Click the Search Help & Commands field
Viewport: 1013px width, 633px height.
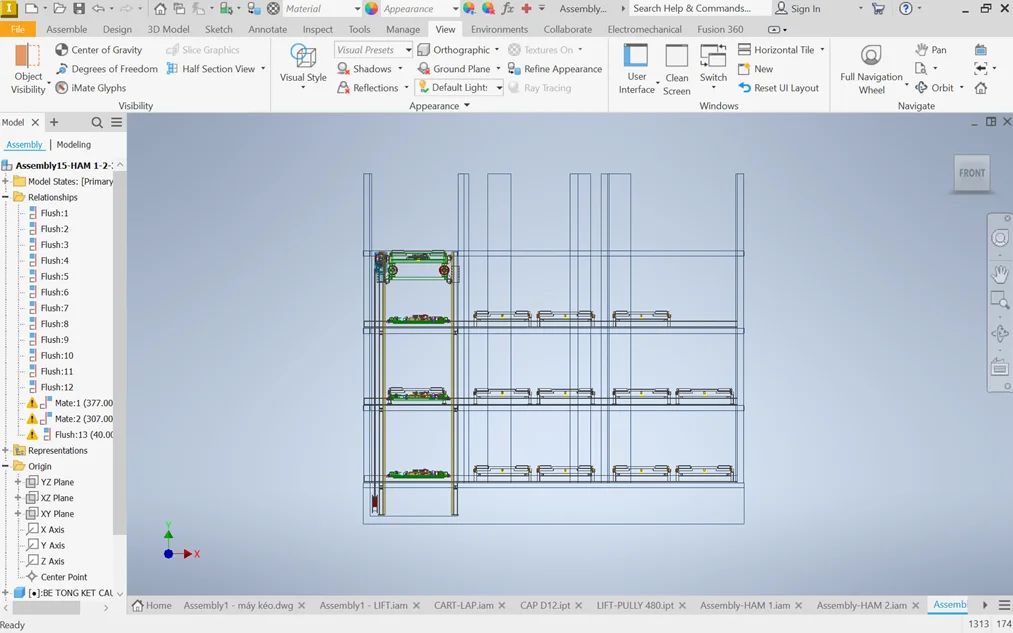click(x=699, y=8)
